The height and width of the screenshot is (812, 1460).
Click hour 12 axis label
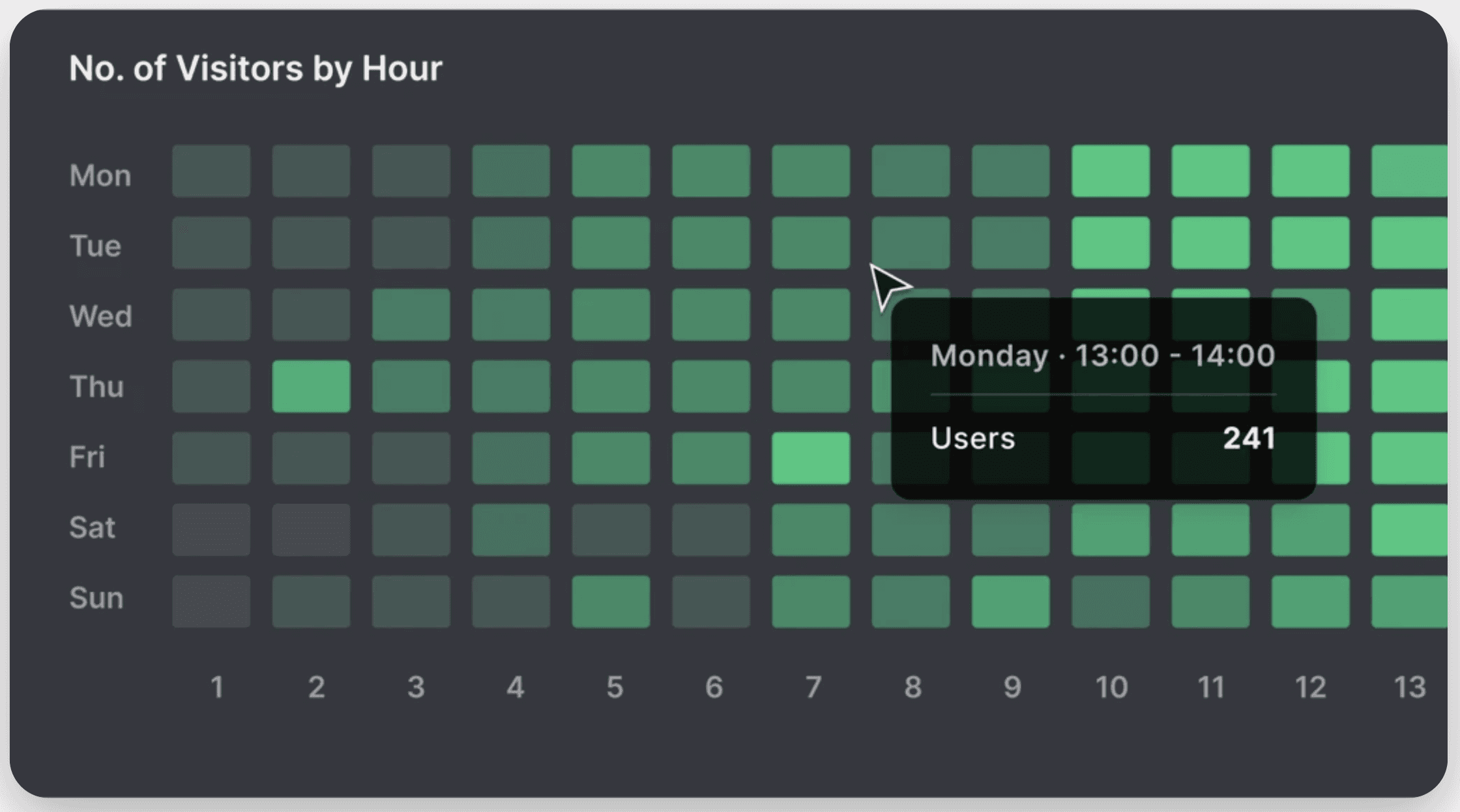point(1310,687)
